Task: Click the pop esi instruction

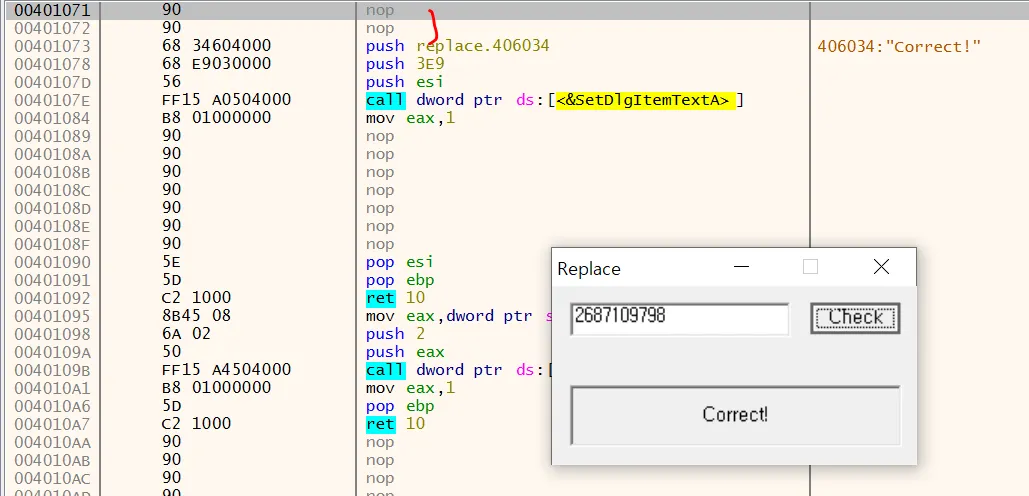Action: [x=400, y=262]
